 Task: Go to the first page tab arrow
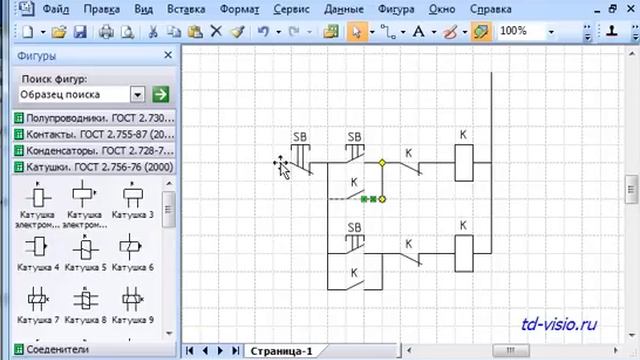coord(190,351)
